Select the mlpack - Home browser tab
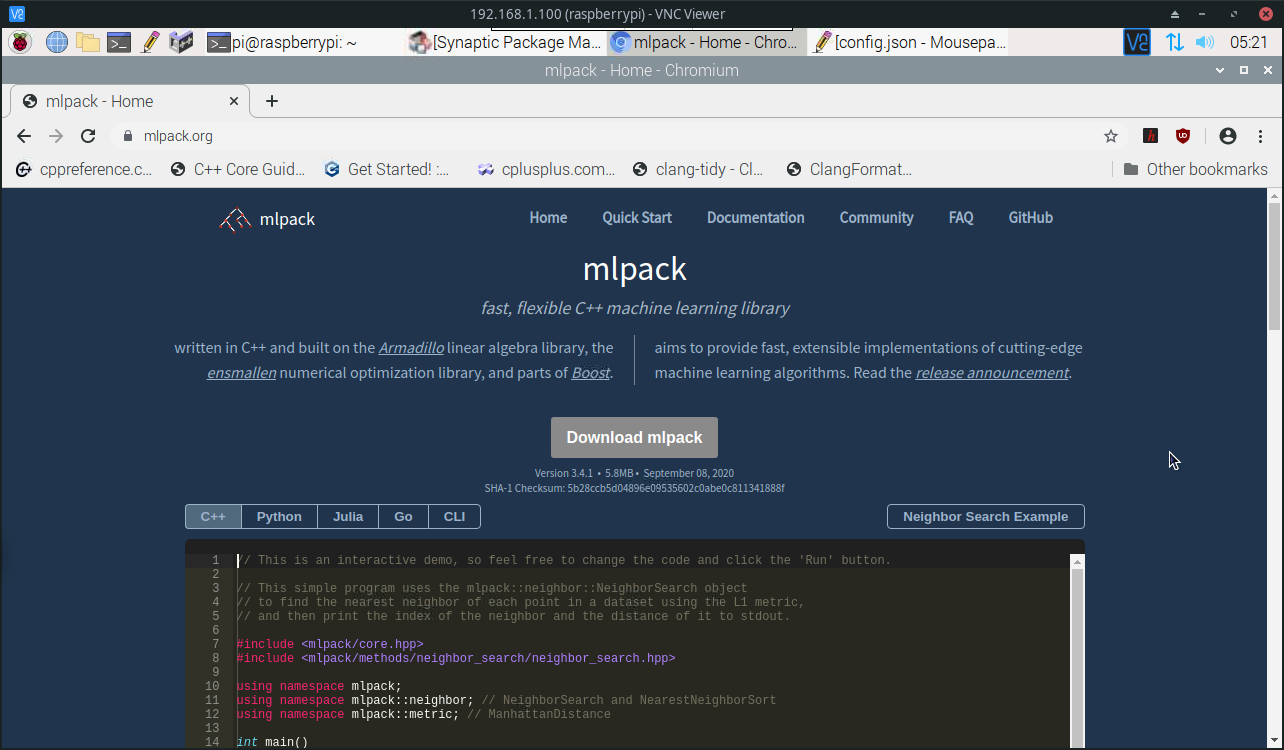This screenshot has height=750, width=1284. pos(130,101)
